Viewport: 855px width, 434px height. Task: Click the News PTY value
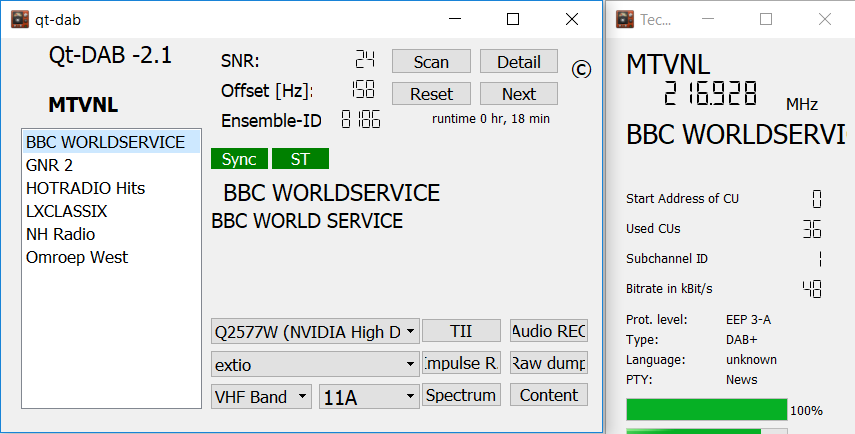click(742, 379)
